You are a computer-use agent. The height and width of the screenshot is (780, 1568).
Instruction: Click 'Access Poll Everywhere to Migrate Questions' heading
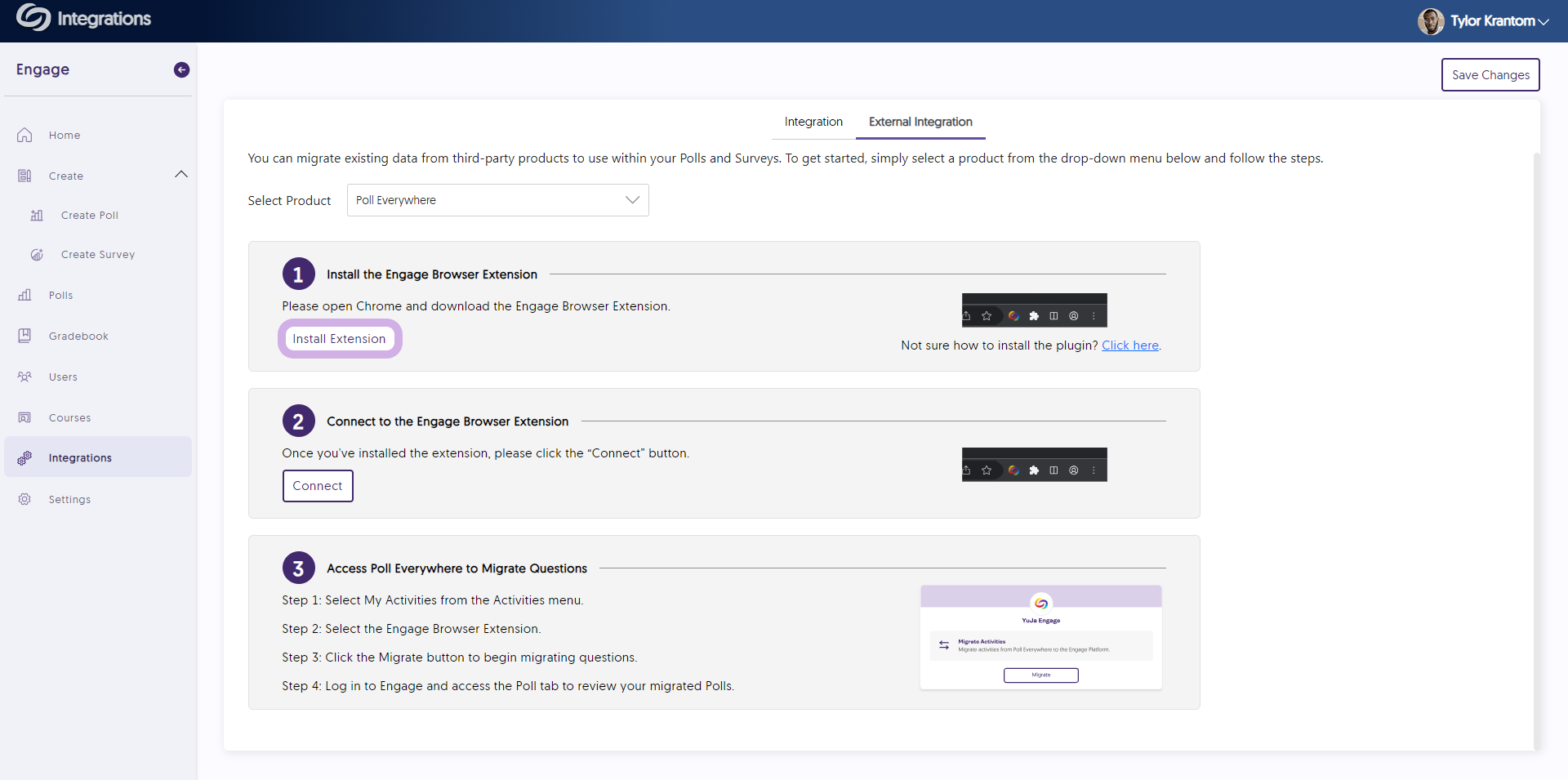coord(457,568)
